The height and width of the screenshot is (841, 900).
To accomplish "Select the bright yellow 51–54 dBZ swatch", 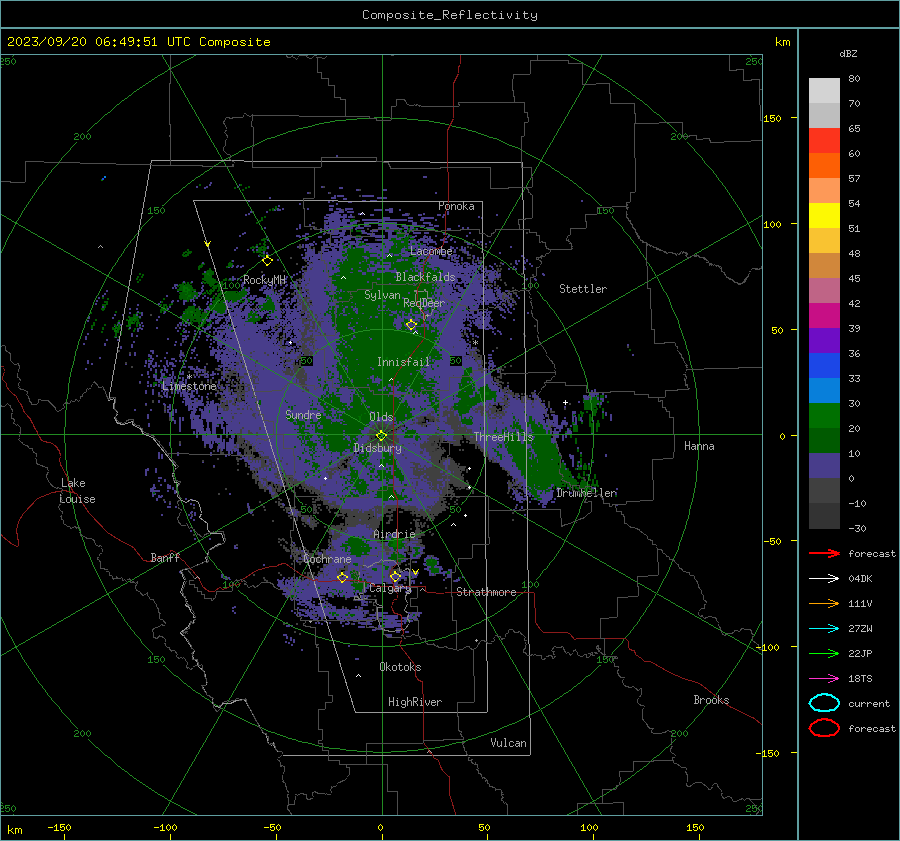I will (824, 216).
